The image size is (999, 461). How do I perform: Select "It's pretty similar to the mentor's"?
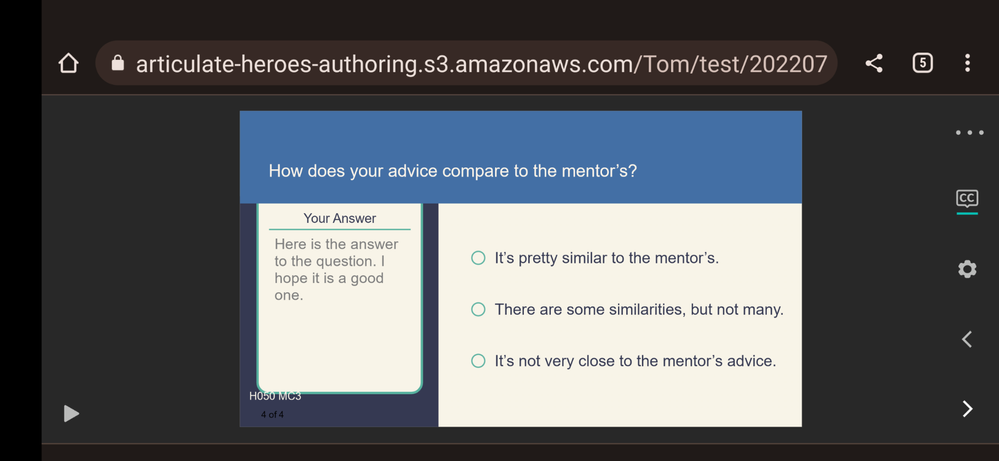479,258
